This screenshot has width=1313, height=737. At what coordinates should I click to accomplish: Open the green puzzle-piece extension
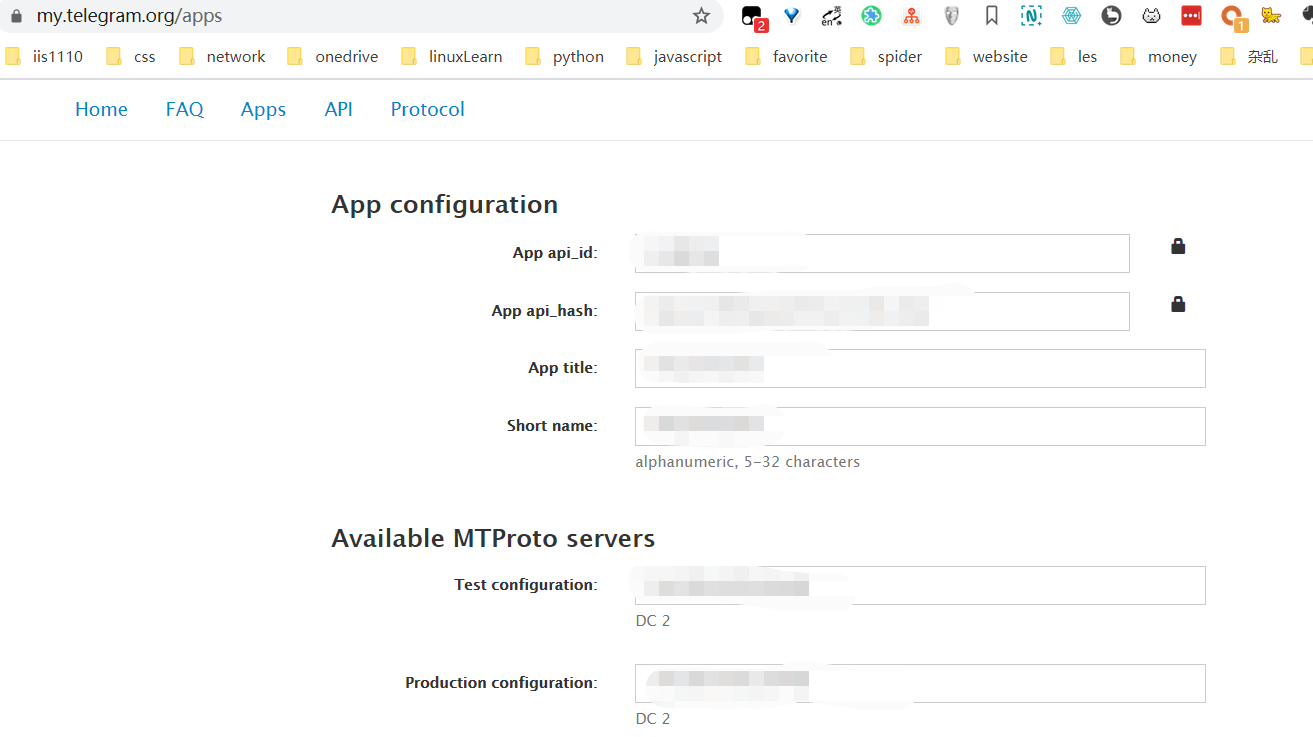point(871,15)
